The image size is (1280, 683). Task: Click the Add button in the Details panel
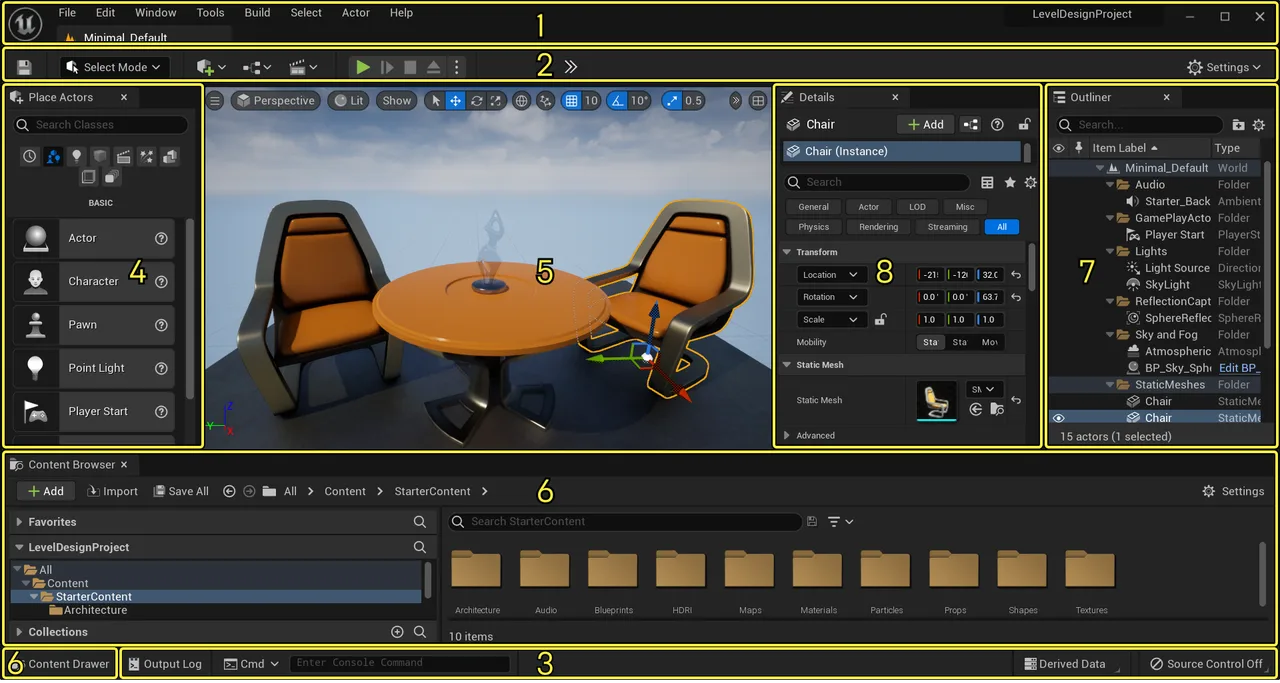click(925, 125)
